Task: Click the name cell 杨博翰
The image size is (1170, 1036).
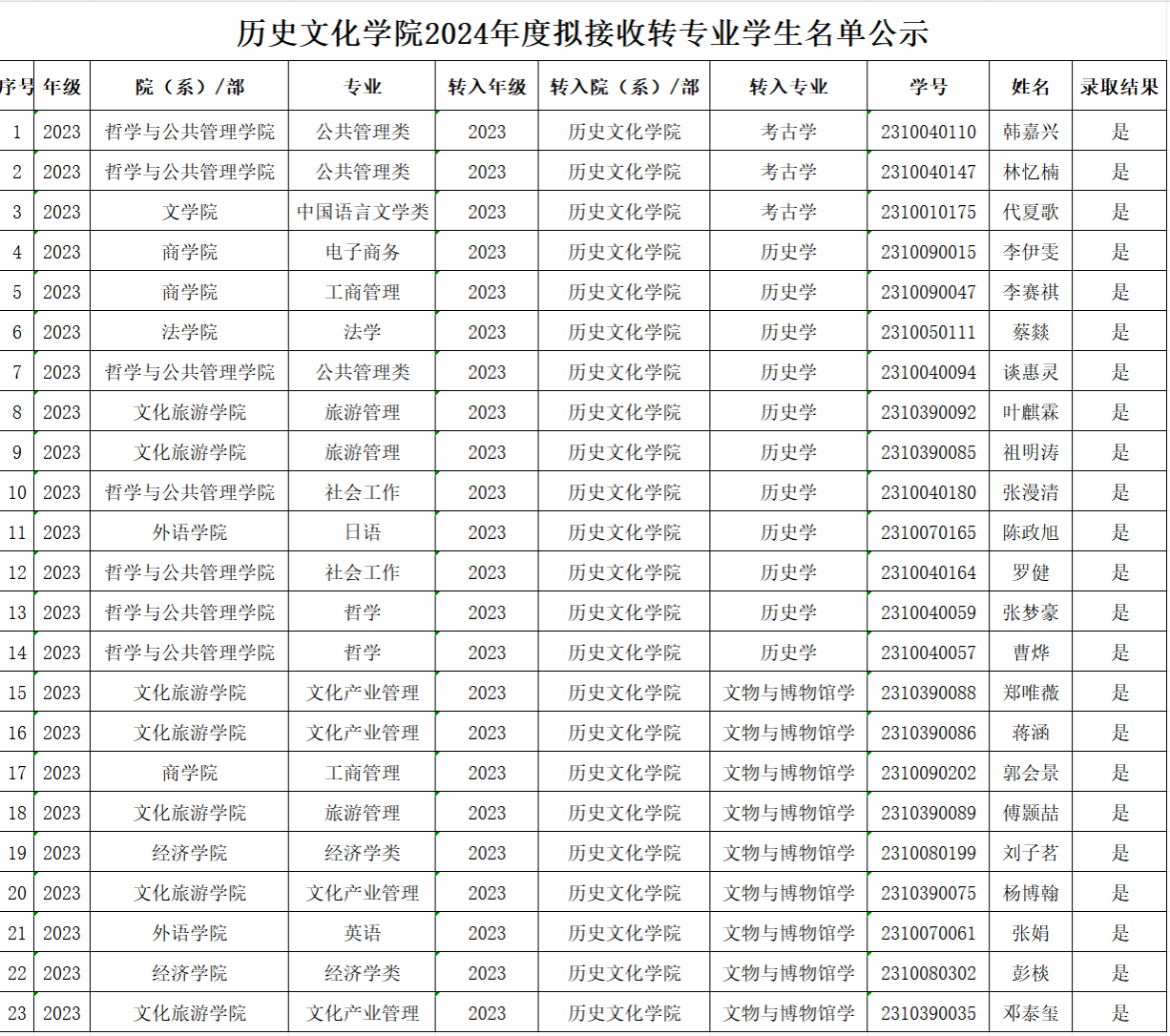Action: tap(1030, 893)
